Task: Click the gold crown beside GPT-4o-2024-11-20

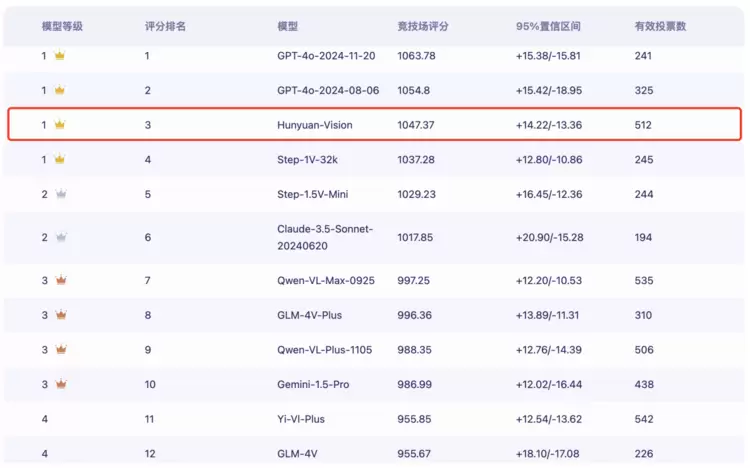Action: 60,56
